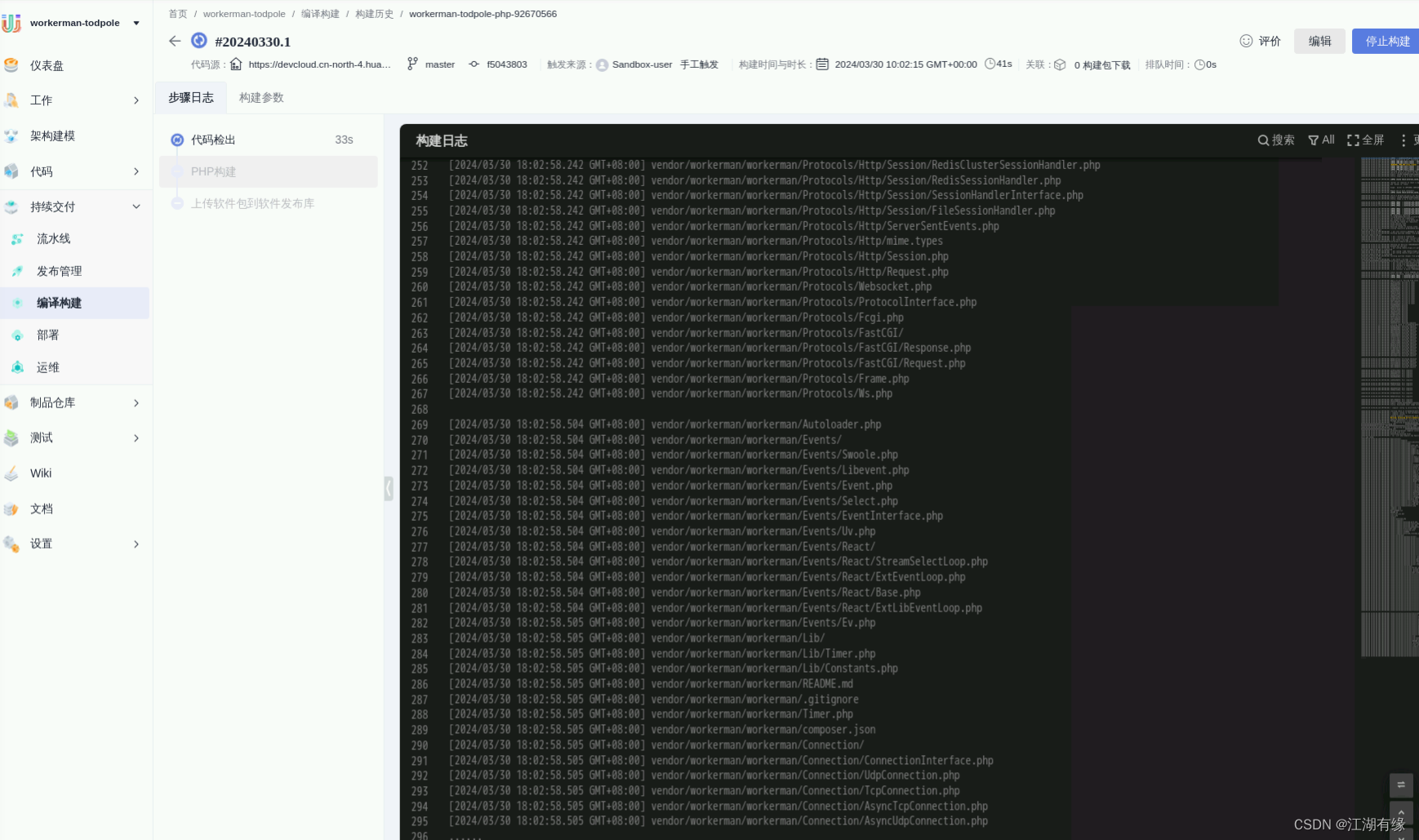Jump to log top with up chevron

tap(1401, 813)
